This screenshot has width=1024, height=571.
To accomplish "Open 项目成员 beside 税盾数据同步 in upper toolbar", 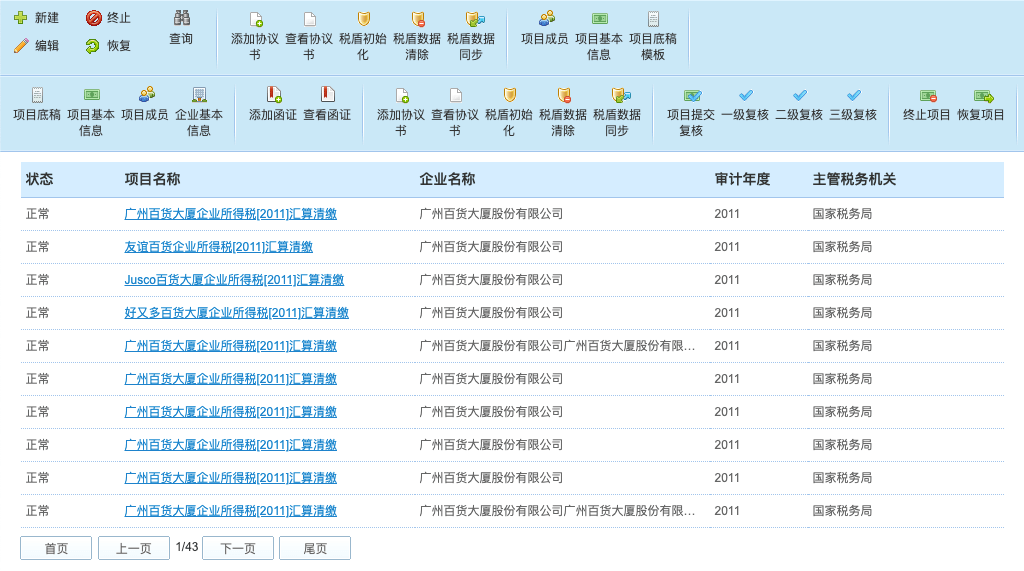I will (545, 29).
